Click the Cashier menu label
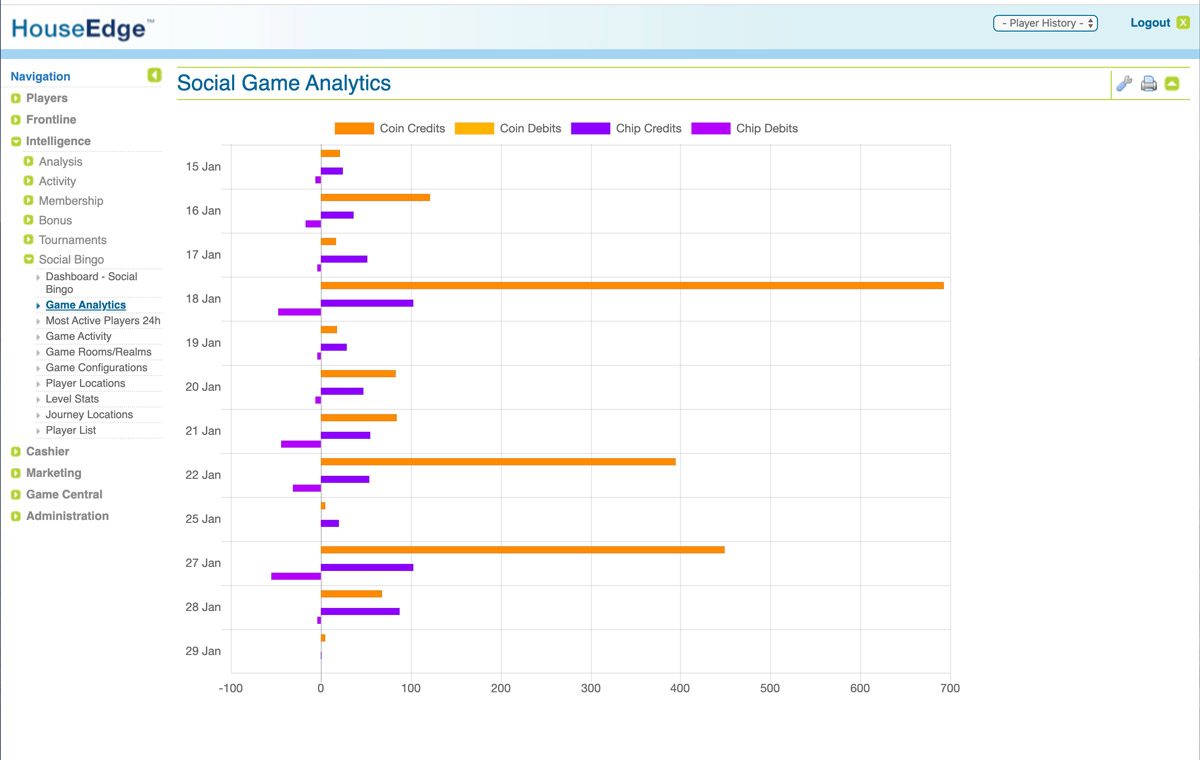The width and height of the screenshot is (1200, 760). pos(48,452)
